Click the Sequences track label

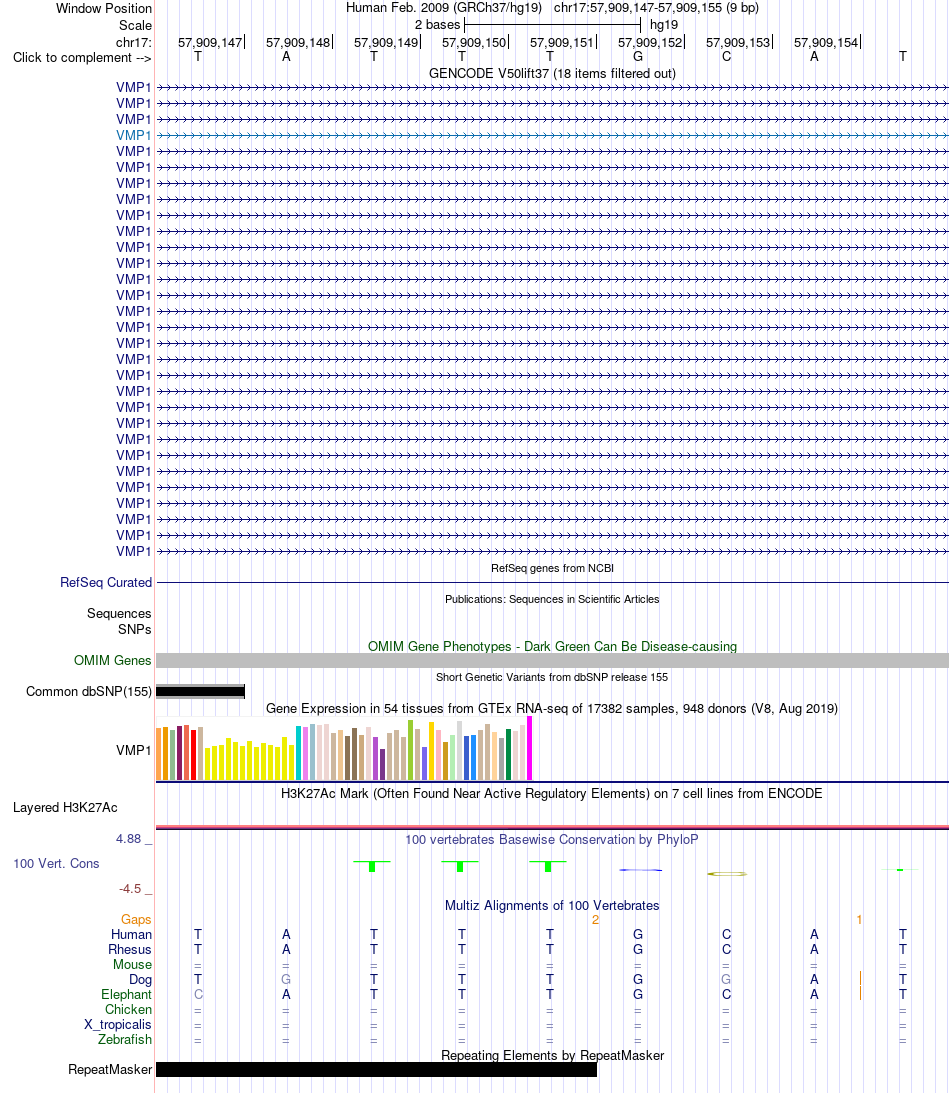coord(119,613)
